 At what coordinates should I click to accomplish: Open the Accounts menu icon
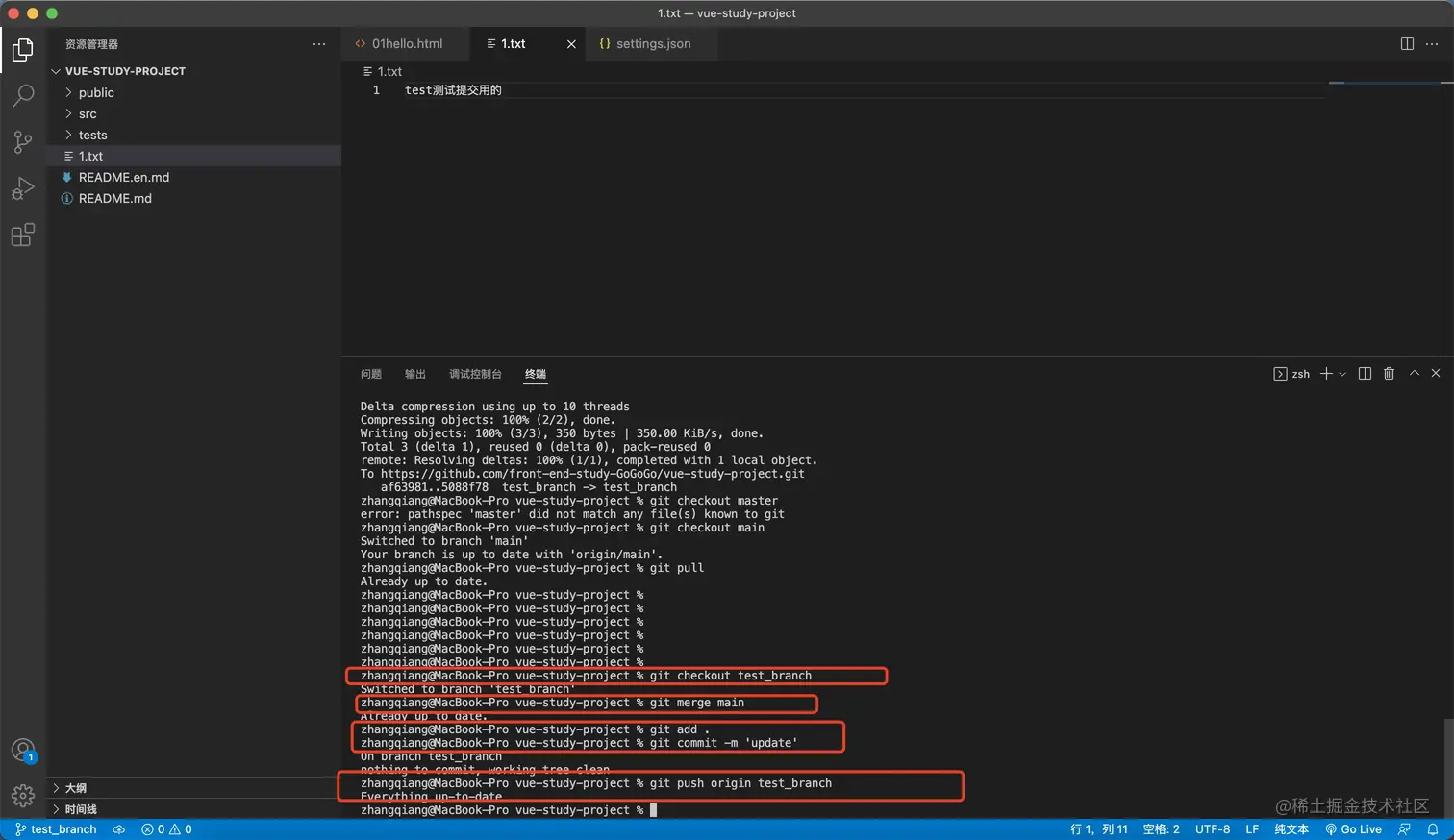23,751
